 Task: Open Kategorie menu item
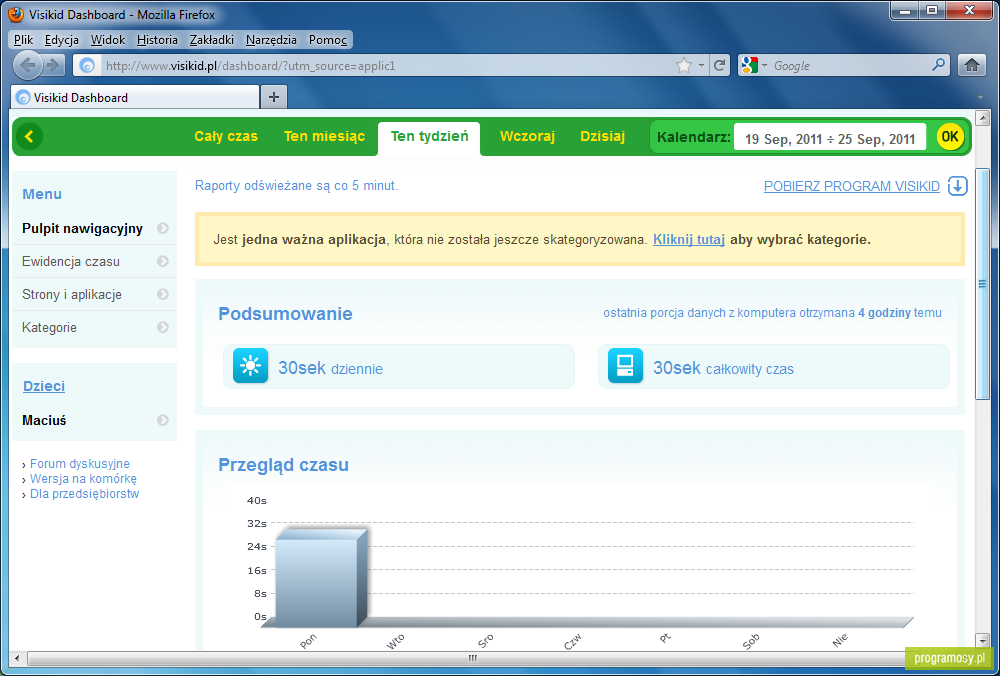coord(94,327)
